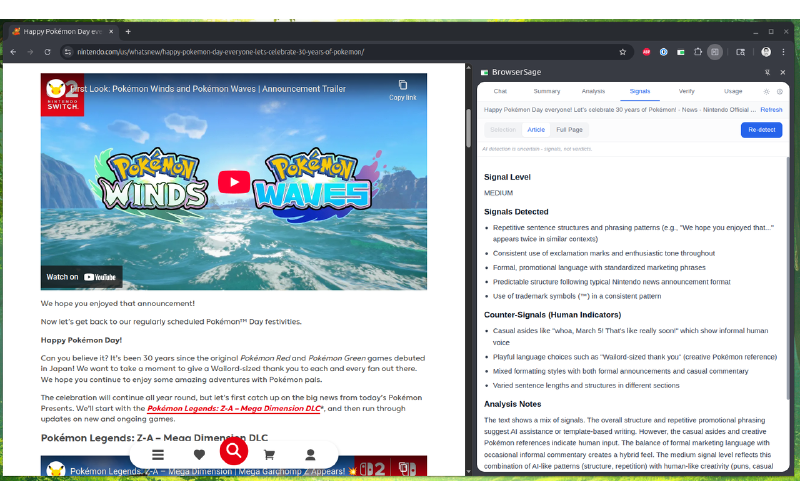Screen dimensions: 800x500
Task: Open the account profile icon
Action: point(310,455)
